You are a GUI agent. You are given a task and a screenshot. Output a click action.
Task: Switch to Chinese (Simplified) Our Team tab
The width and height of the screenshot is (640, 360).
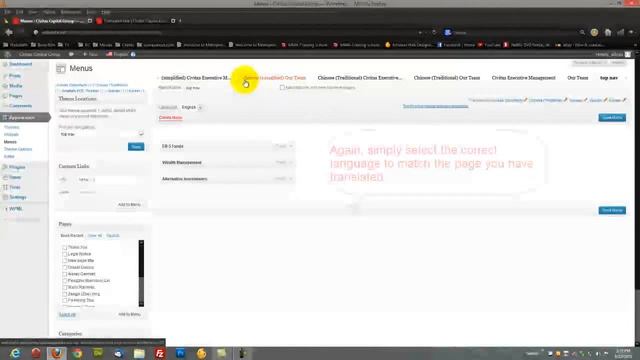point(274,78)
